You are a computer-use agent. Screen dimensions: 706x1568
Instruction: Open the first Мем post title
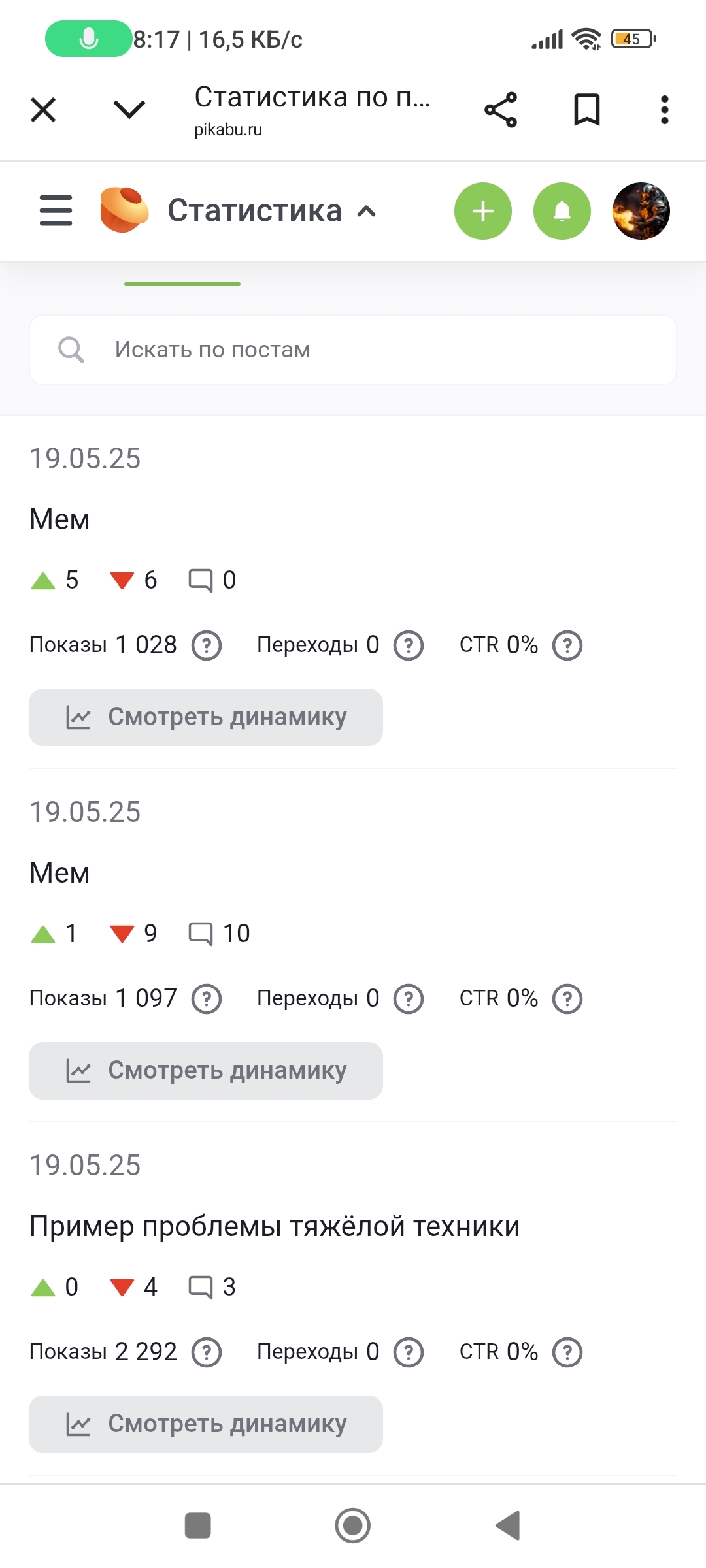click(59, 519)
